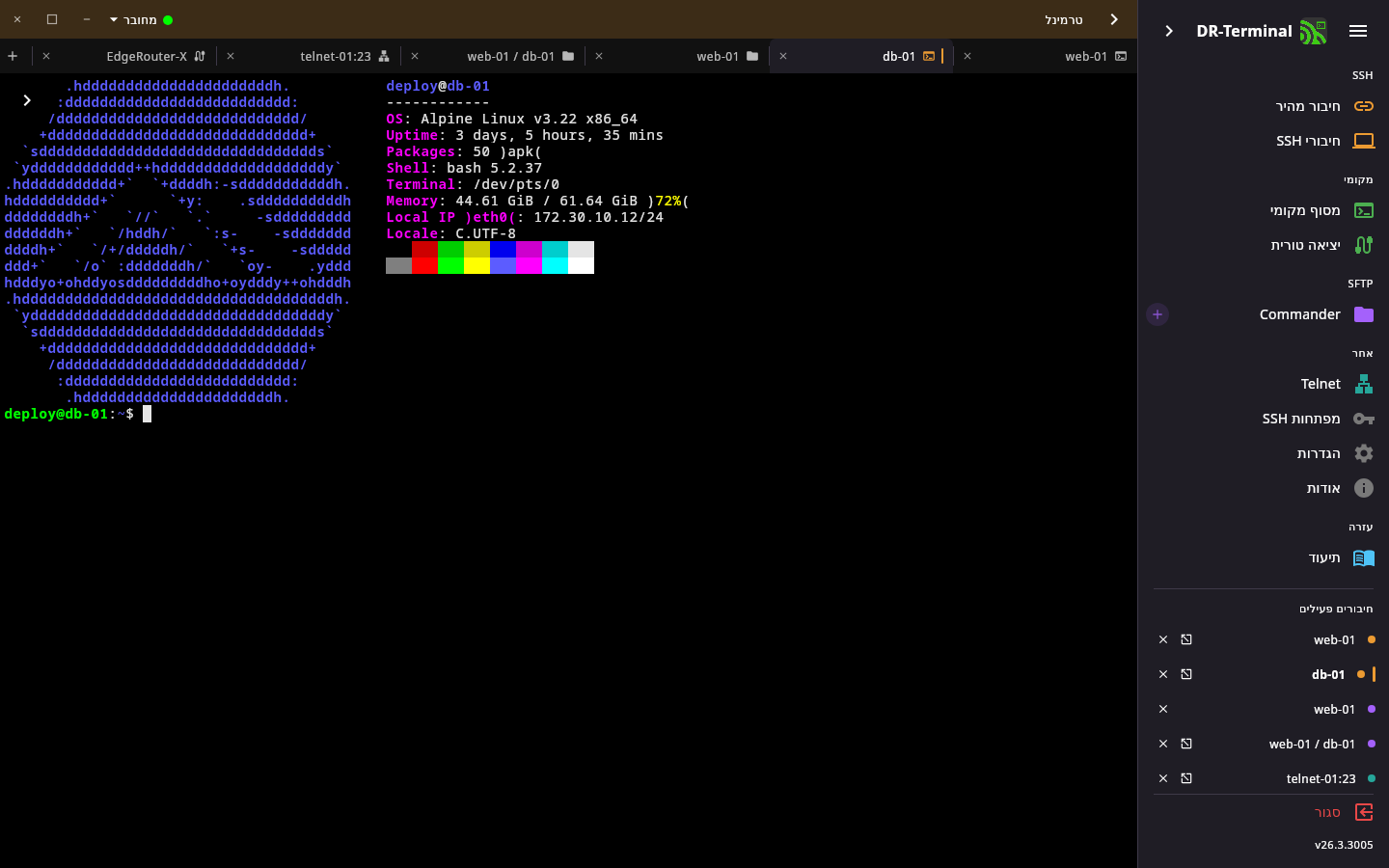The width and height of the screenshot is (1389, 868).
Task: Collapse the sidebar using its header chevron
Action: 1169,31
